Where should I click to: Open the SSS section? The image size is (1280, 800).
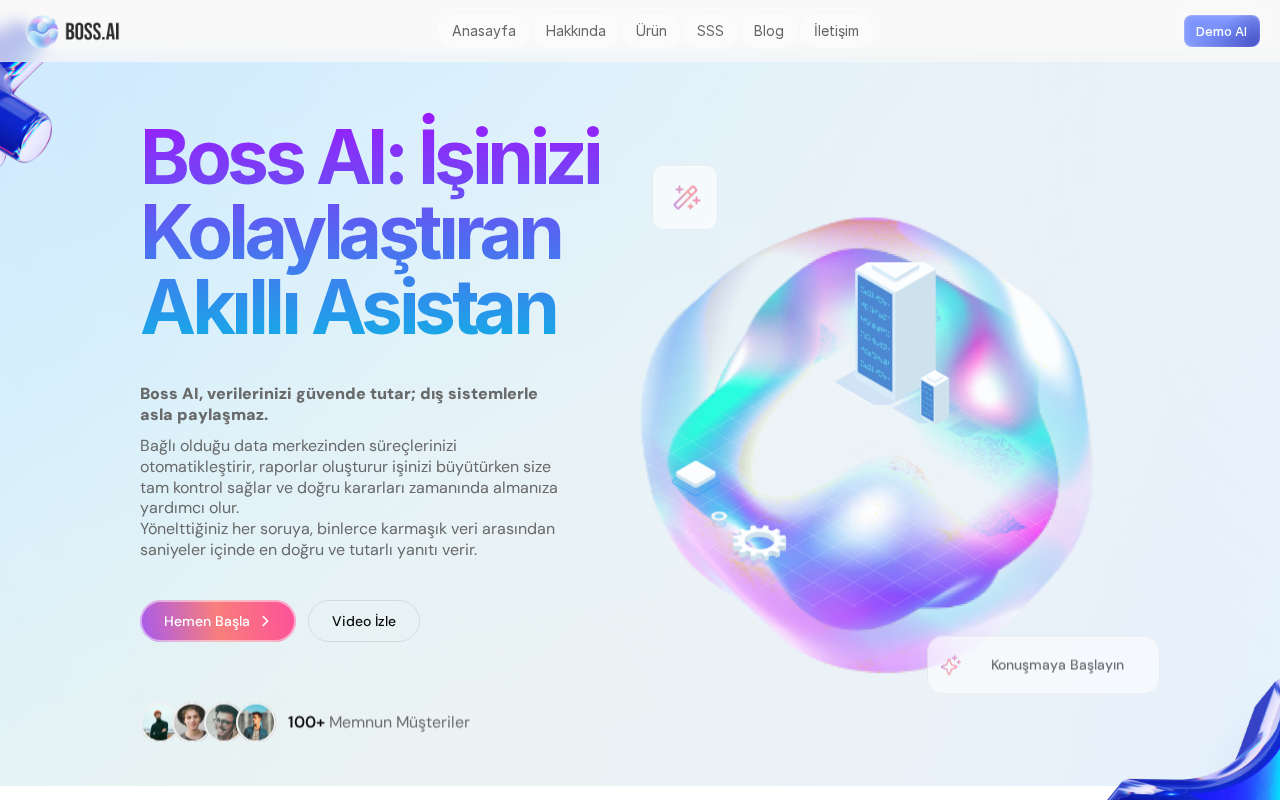710,31
